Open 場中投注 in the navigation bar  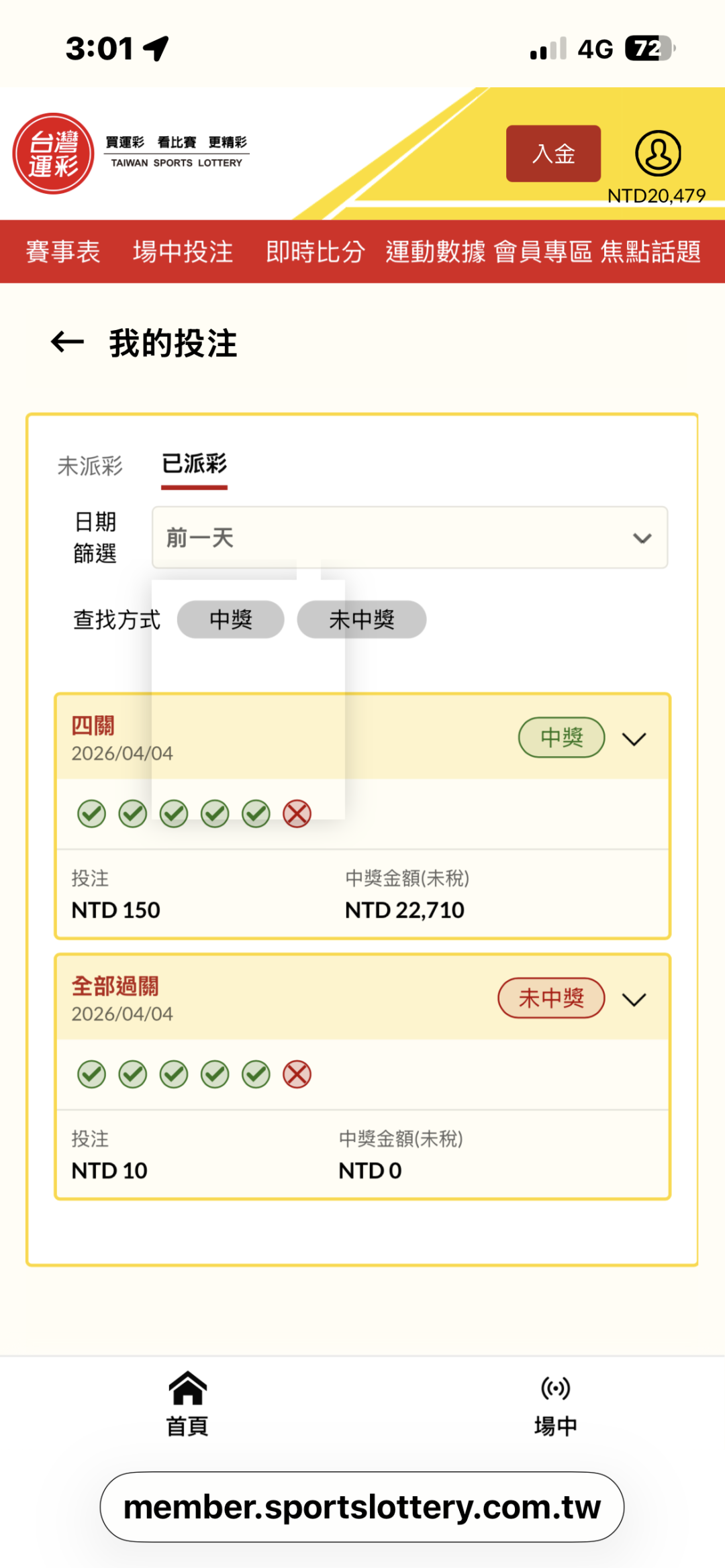click(x=183, y=252)
